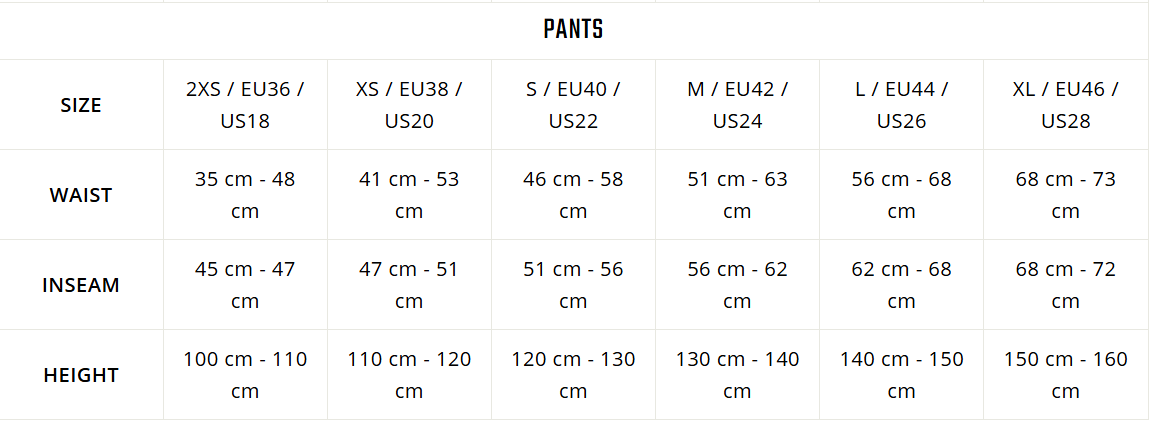Click the M / EU42 / US24 size cell
The image size is (1152, 422).
coord(738,105)
